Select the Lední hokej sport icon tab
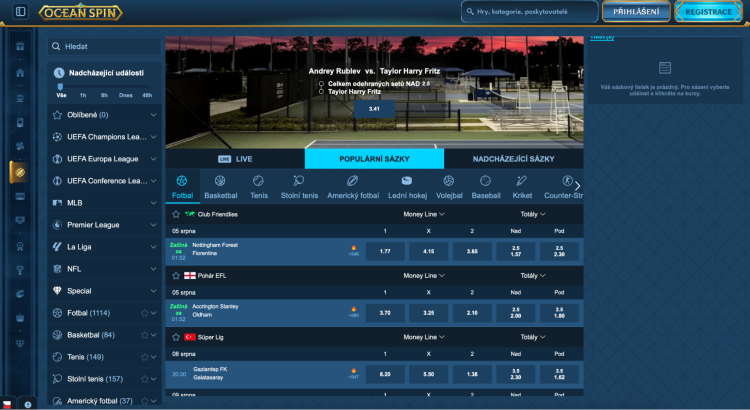 coord(407,187)
